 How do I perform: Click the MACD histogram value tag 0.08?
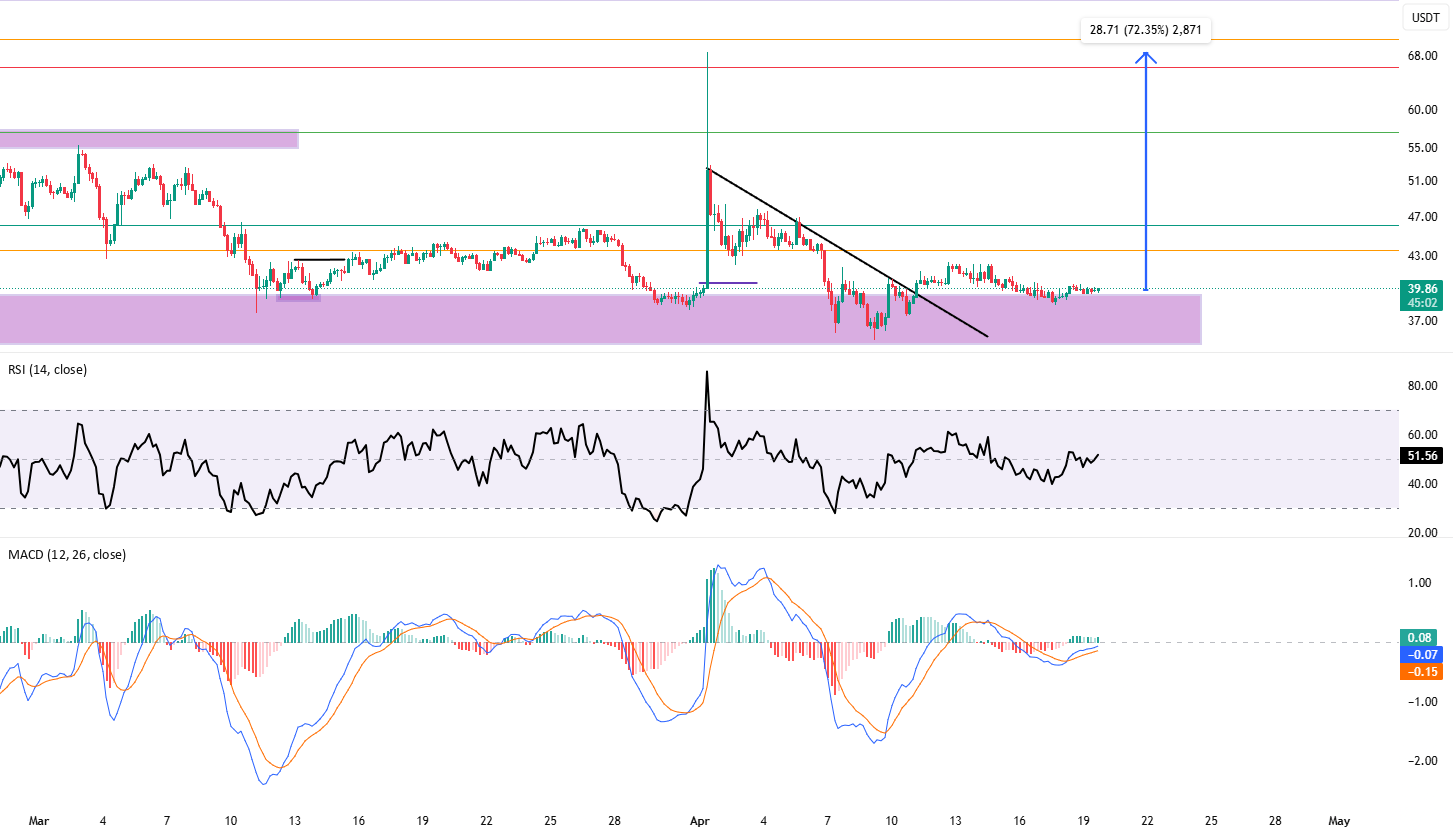click(1422, 637)
